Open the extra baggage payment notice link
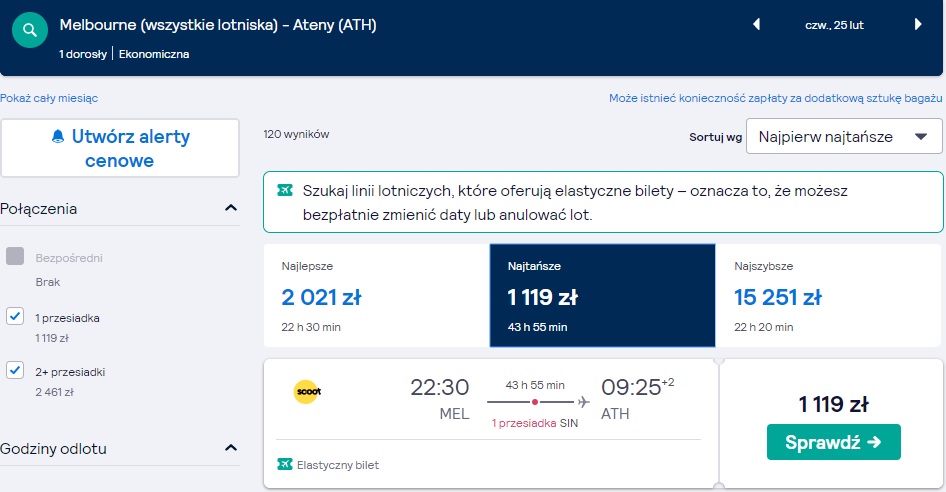Screen dimensions: 946x492 pos(775,98)
